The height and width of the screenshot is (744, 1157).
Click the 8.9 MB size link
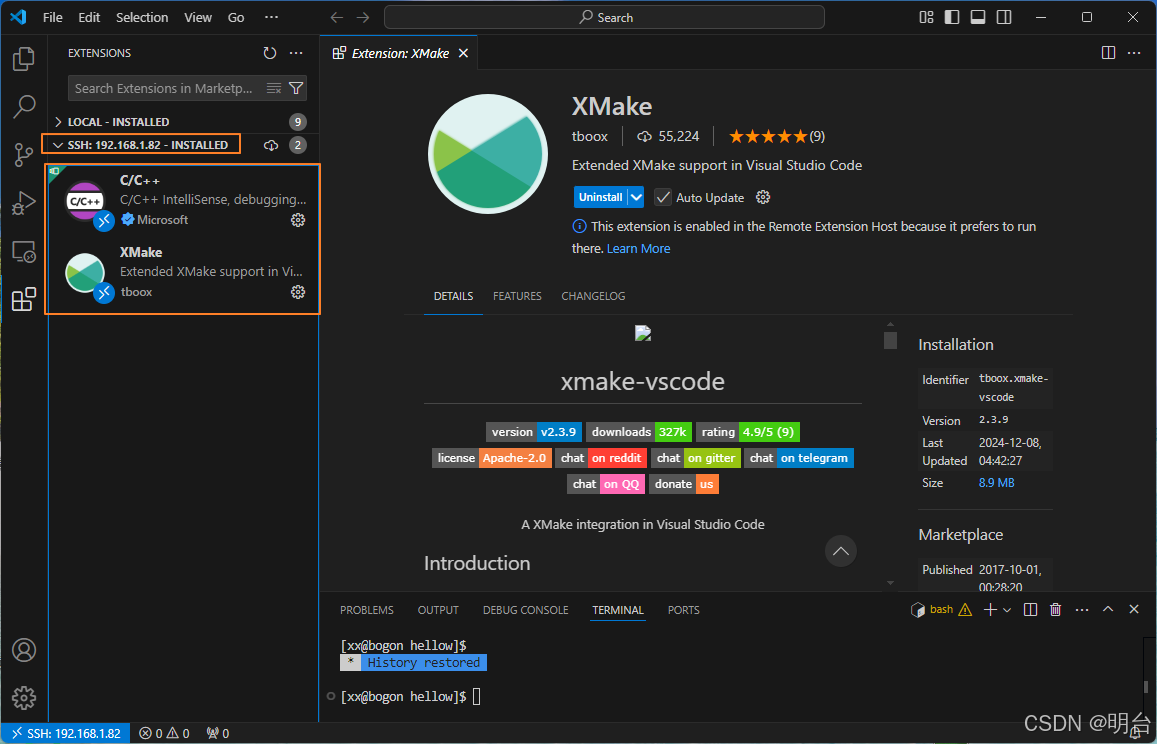pyautogui.click(x=996, y=483)
